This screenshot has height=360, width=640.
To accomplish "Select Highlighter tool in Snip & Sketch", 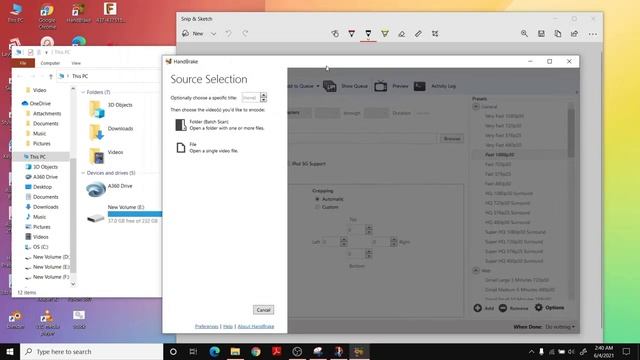I will click(x=385, y=33).
